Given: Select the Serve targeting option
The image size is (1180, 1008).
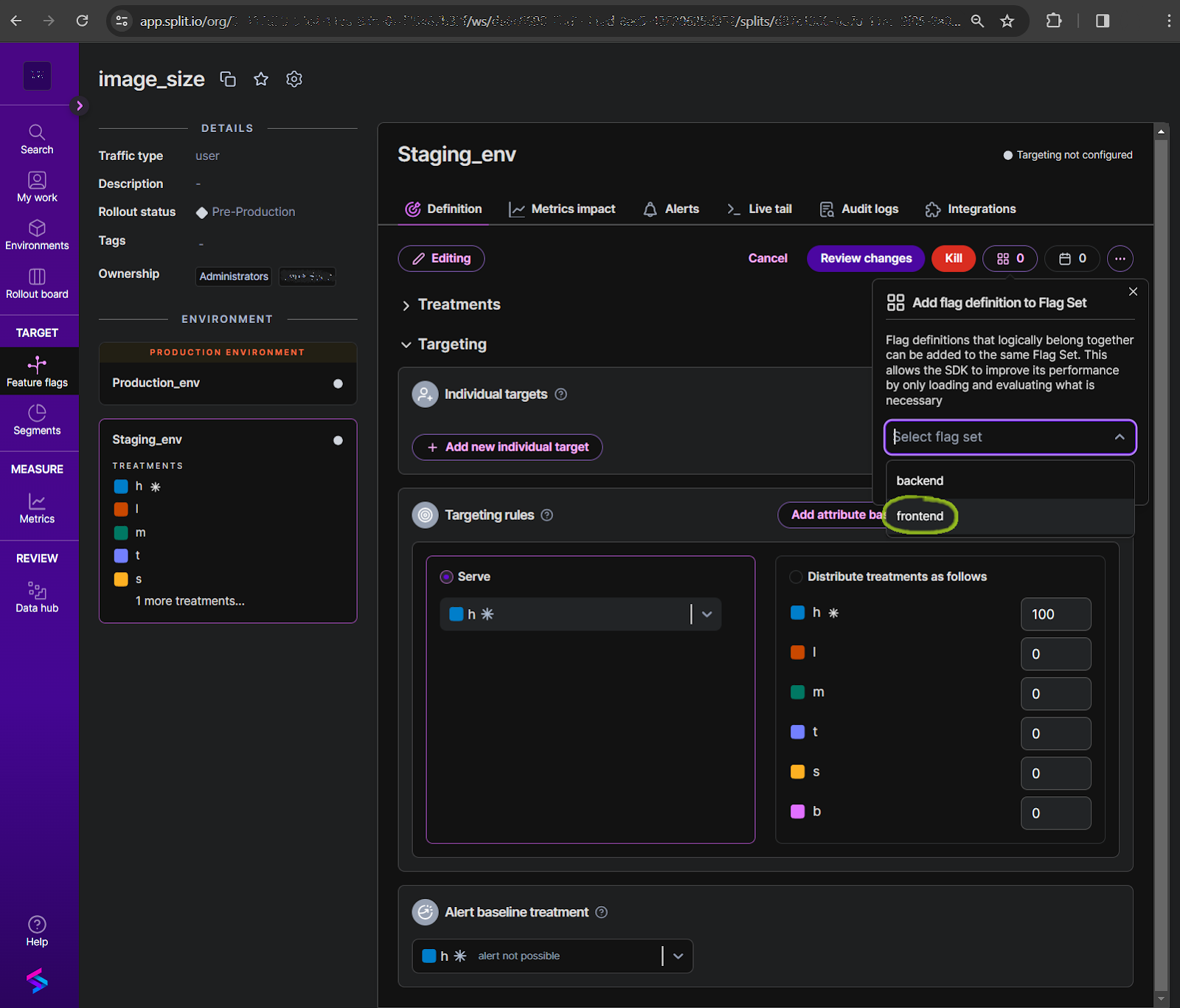Looking at the screenshot, I should point(446,577).
